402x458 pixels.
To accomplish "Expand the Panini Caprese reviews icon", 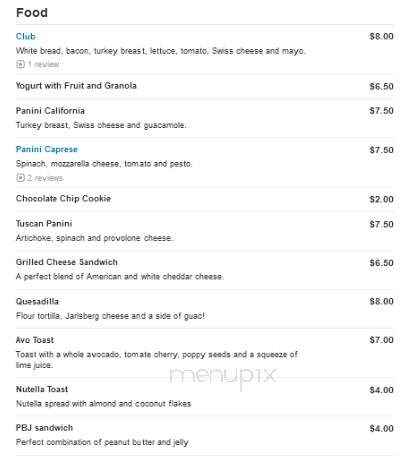I will click(x=20, y=178).
